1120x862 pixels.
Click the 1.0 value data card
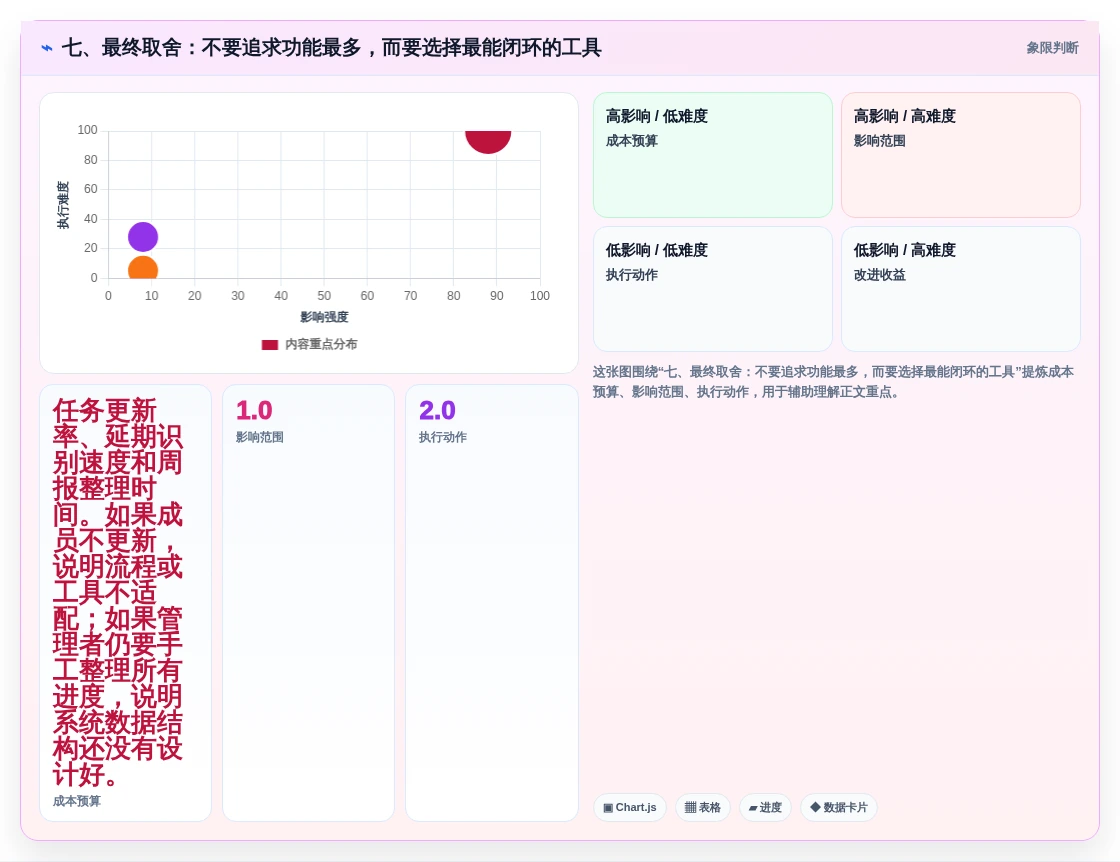click(x=309, y=603)
